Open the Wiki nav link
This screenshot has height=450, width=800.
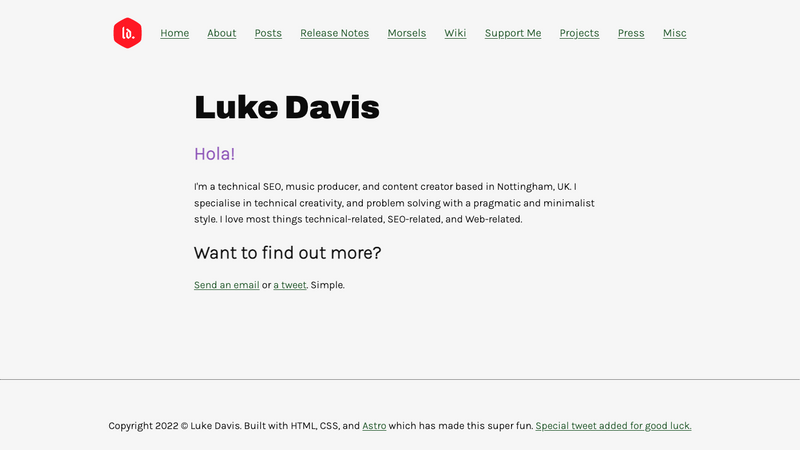click(x=455, y=33)
